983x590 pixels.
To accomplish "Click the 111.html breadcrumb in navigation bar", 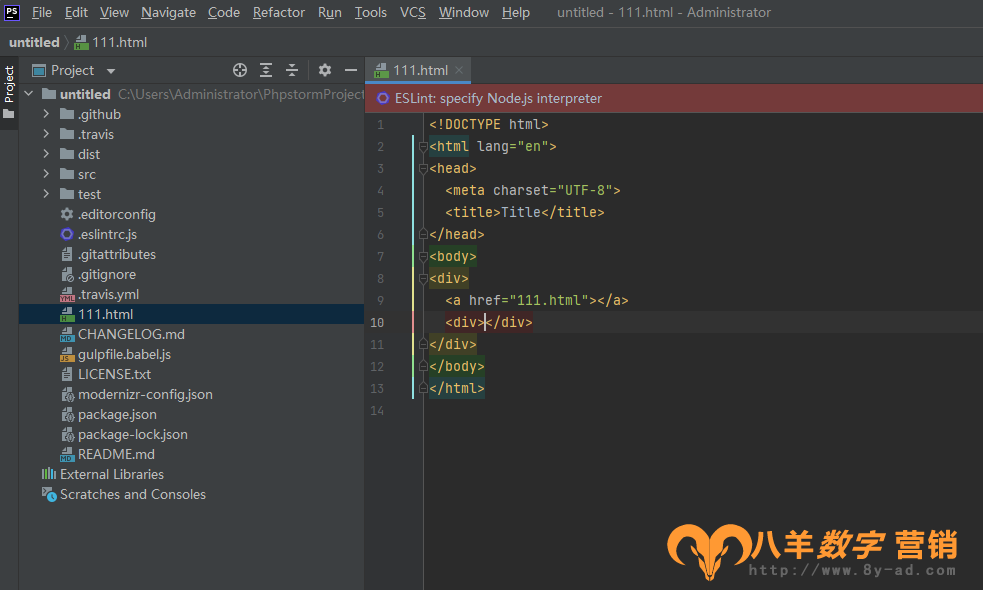I will click(111, 42).
